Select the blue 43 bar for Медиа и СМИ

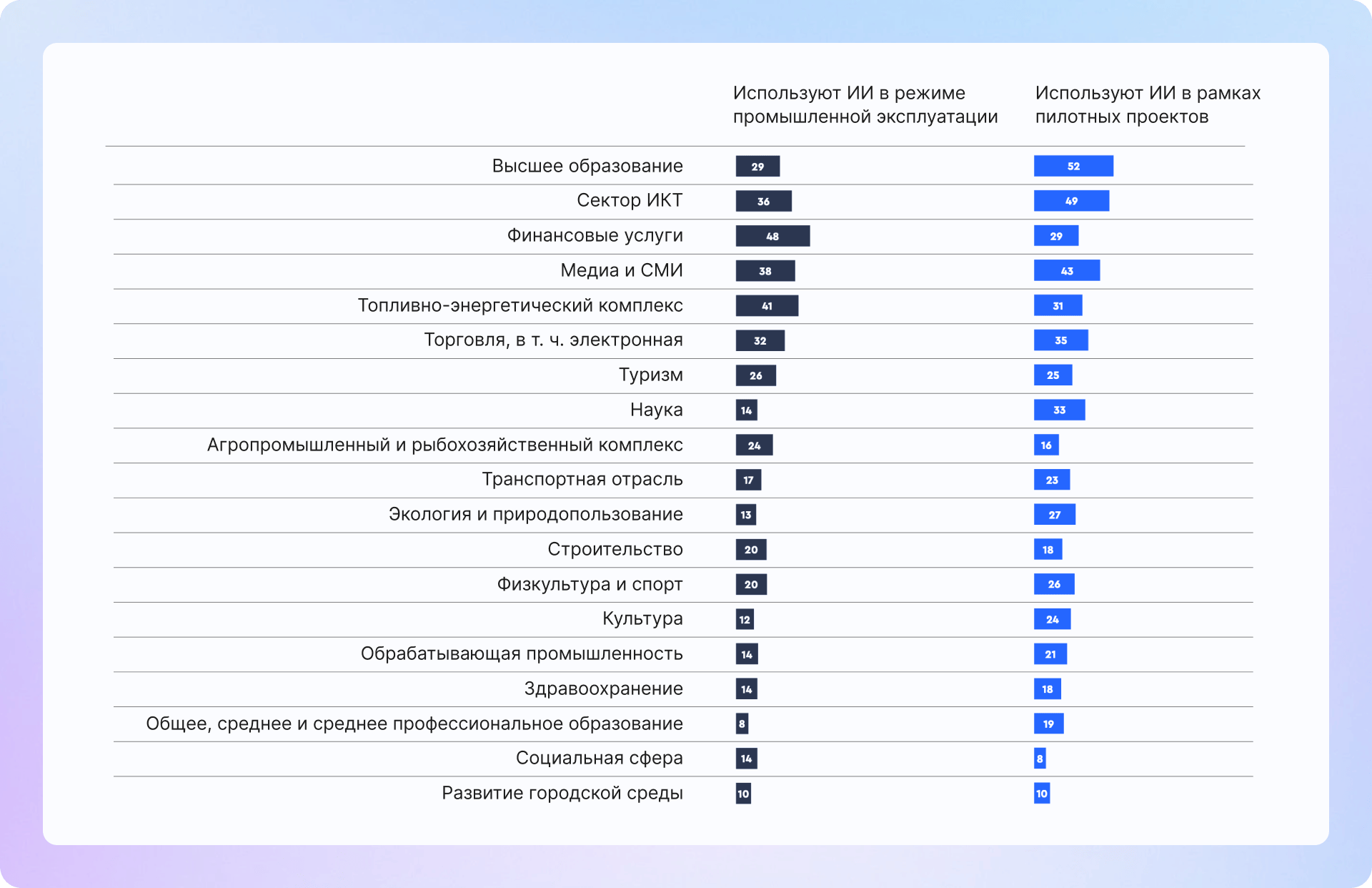[x=1066, y=271]
